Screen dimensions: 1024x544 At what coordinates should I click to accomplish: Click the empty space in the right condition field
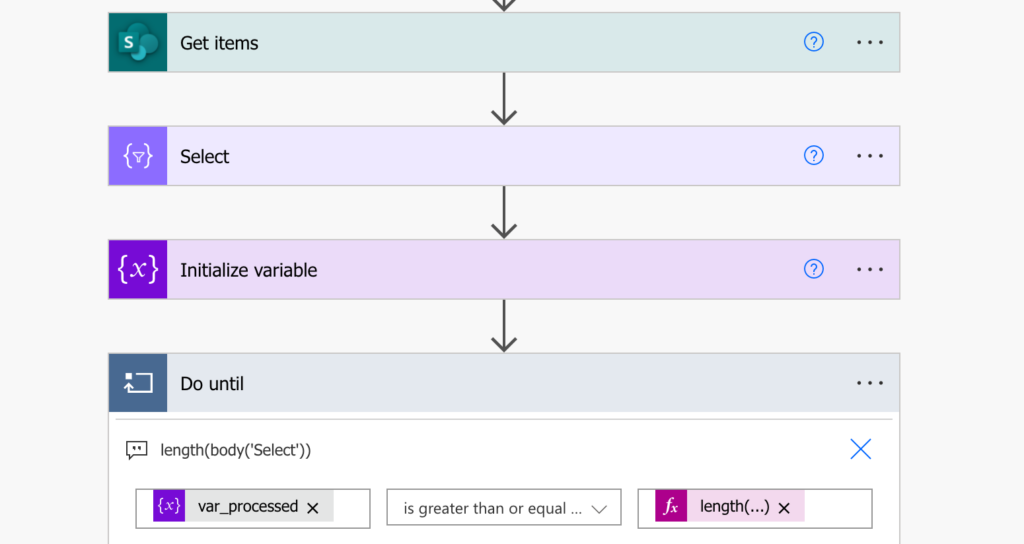[x=838, y=508]
